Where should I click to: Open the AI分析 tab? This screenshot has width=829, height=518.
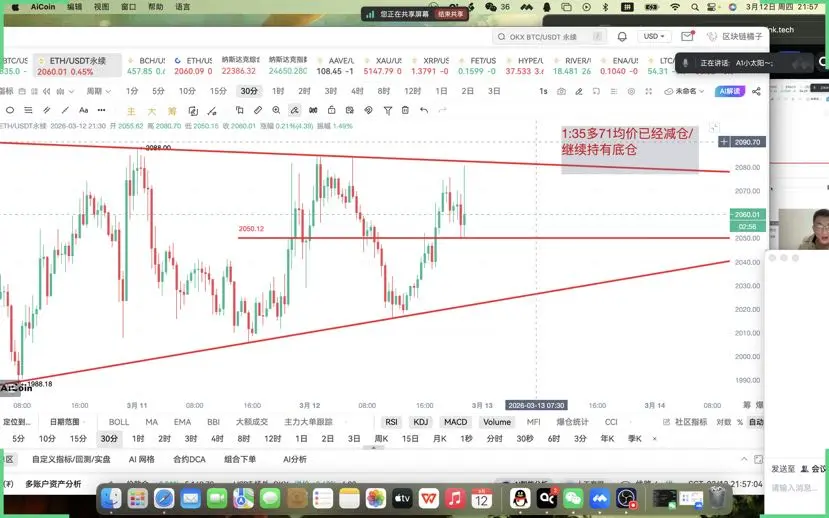tap(294, 459)
